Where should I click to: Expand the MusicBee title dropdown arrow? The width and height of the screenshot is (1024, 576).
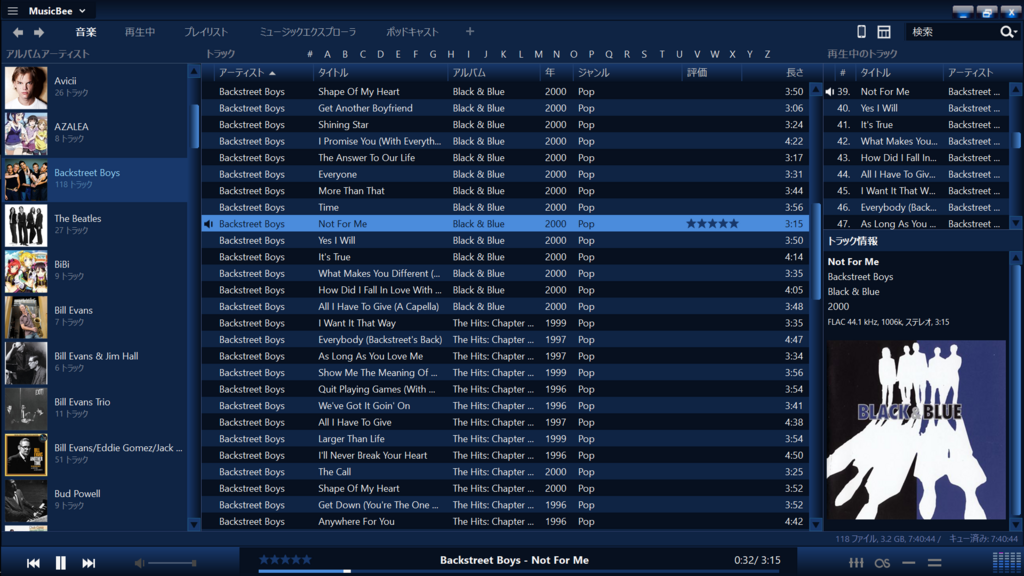pos(82,11)
